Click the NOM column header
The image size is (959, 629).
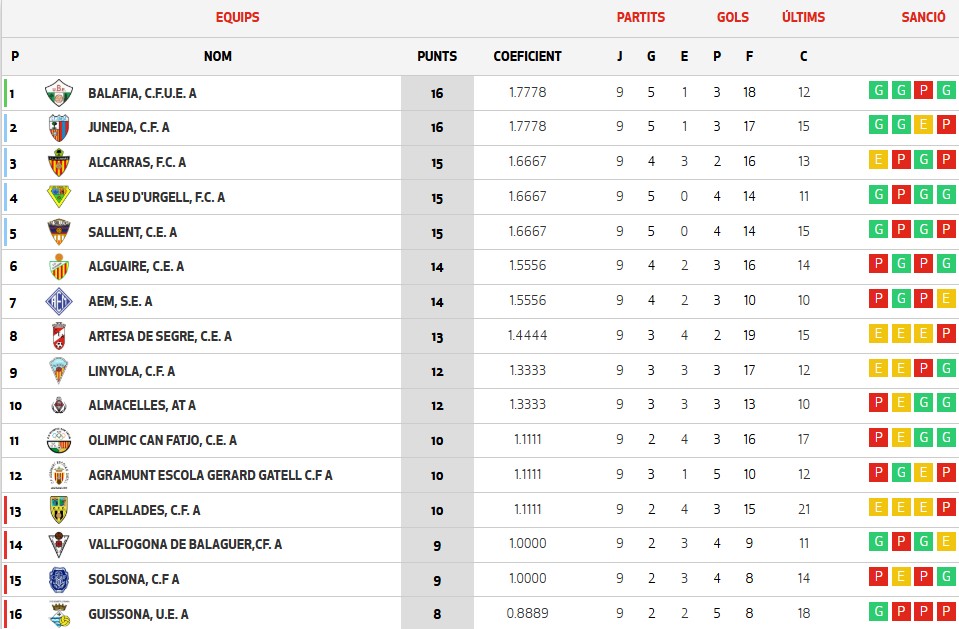coord(218,57)
